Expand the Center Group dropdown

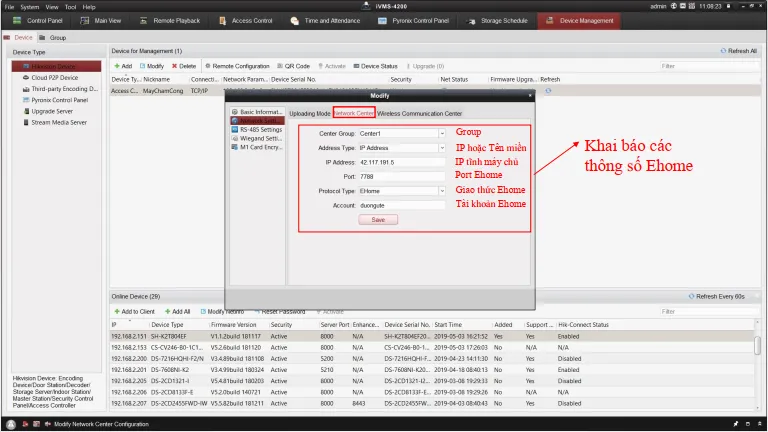[x=442, y=132]
